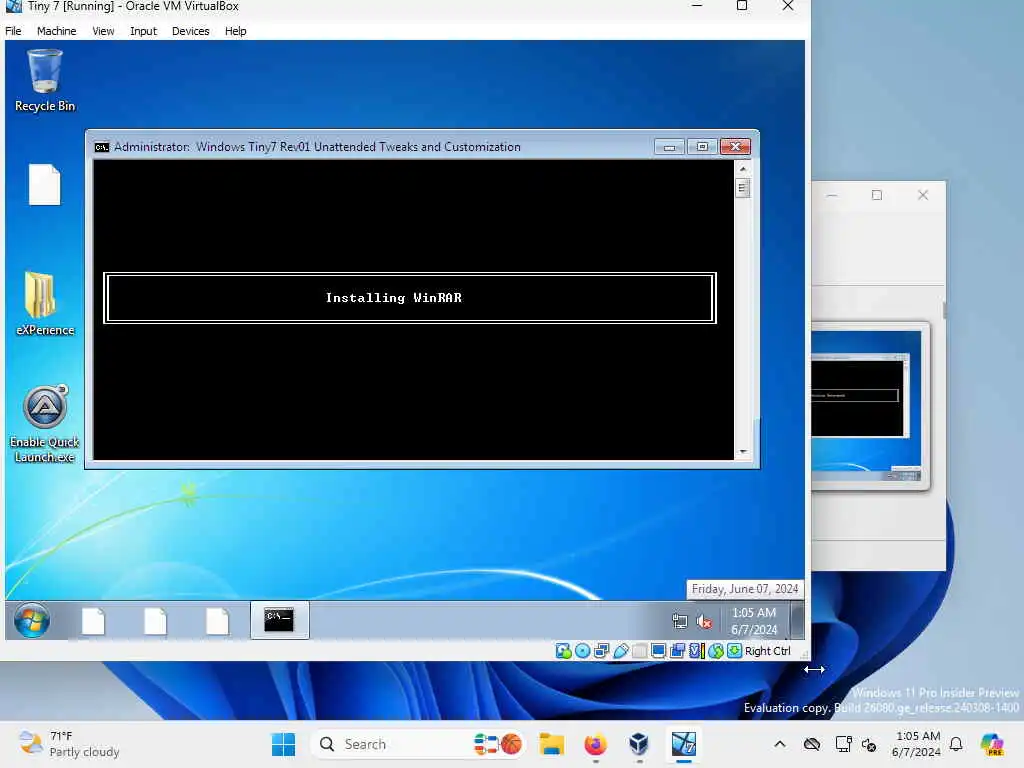
Task: Expand the hidden system tray icons chevron
Action: tap(780, 744)
